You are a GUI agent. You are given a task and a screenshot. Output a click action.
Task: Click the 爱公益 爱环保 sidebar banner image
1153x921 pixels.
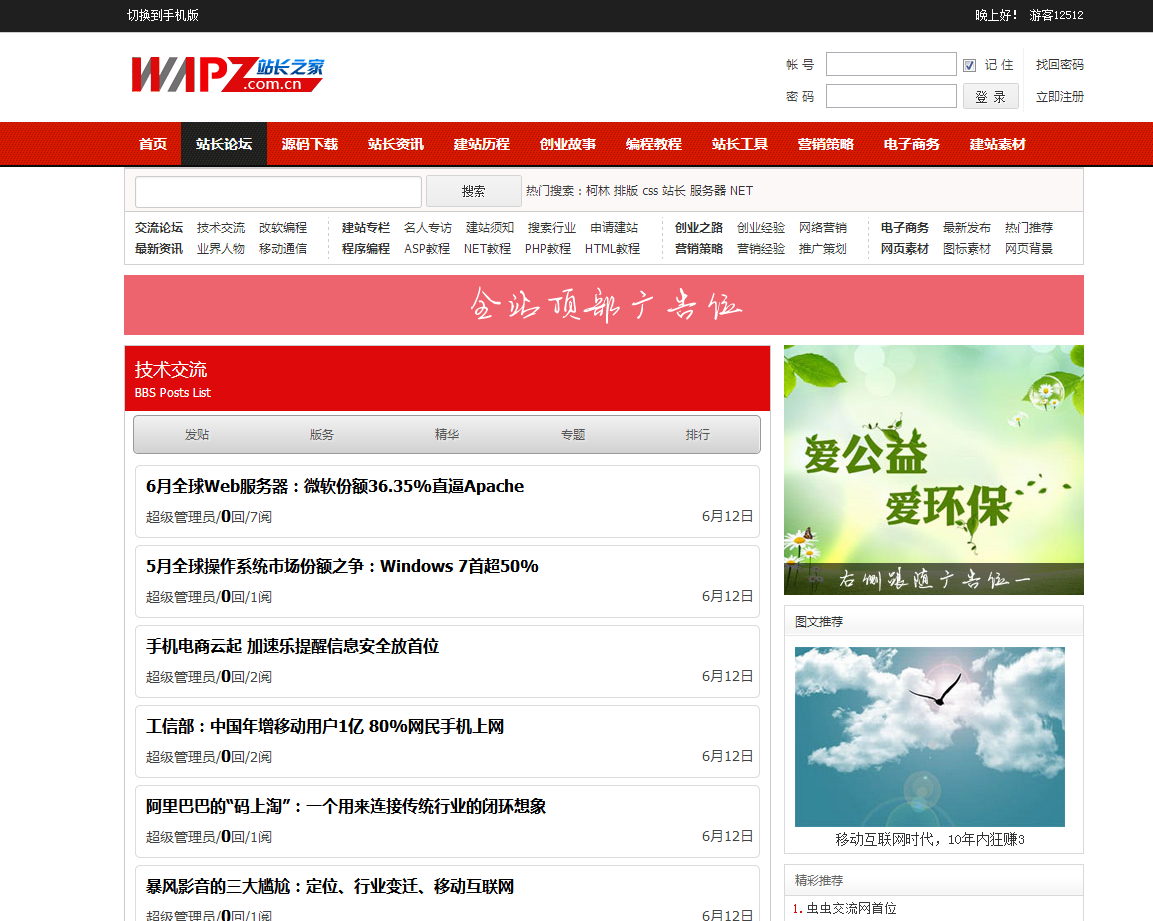coord(933,470)
